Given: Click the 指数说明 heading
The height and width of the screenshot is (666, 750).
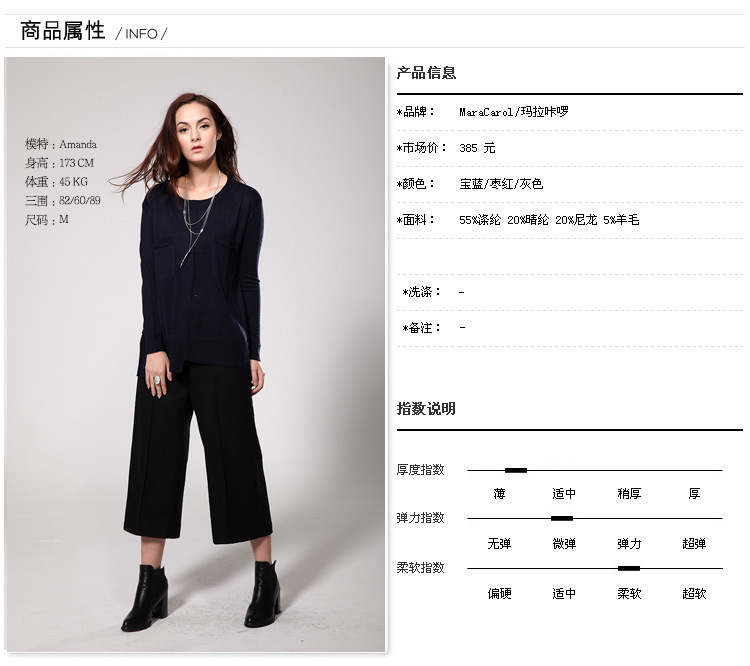Looking at the screenshot, I should pos(426,409).
